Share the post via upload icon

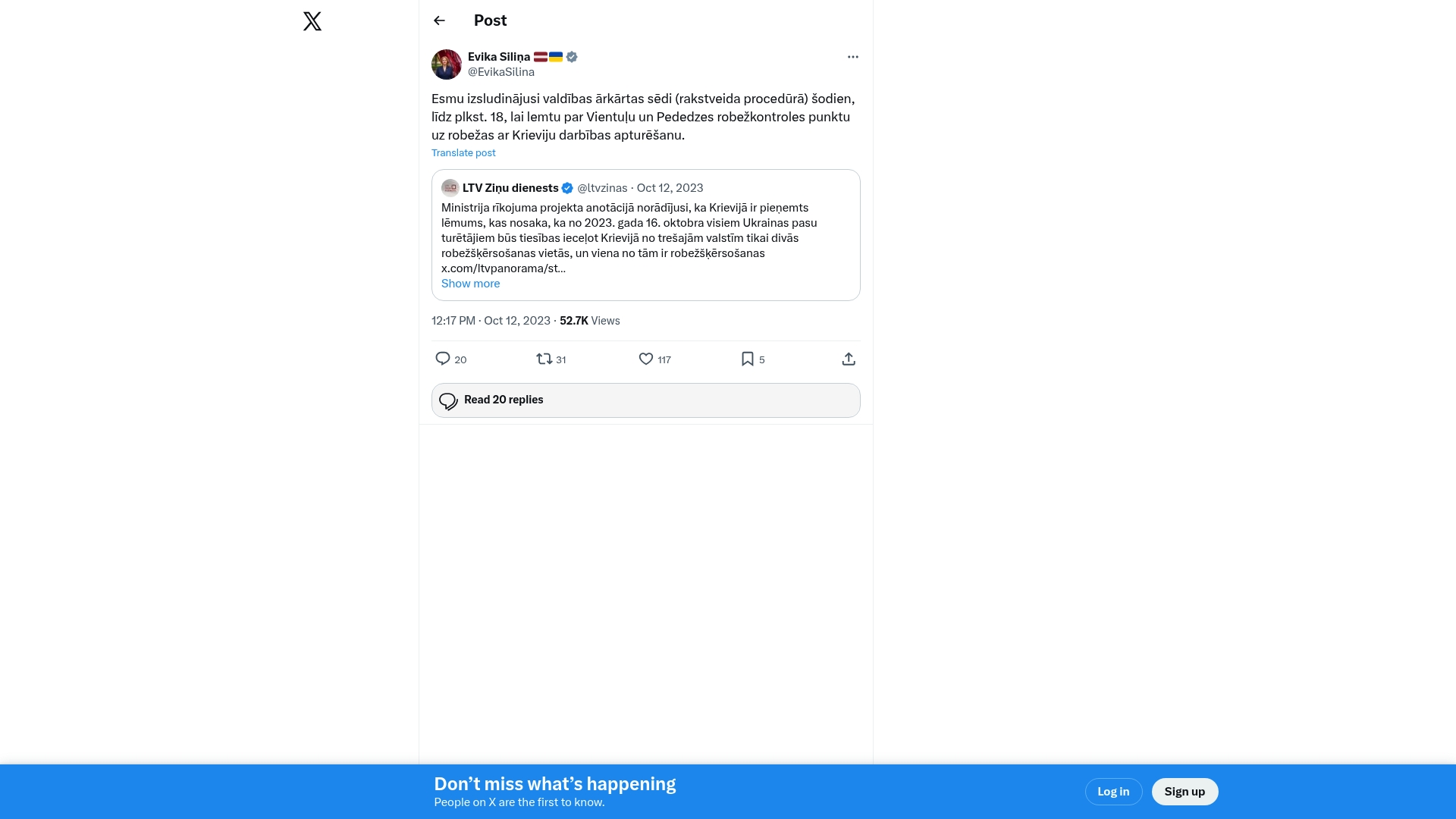click(x=849, y=359)
